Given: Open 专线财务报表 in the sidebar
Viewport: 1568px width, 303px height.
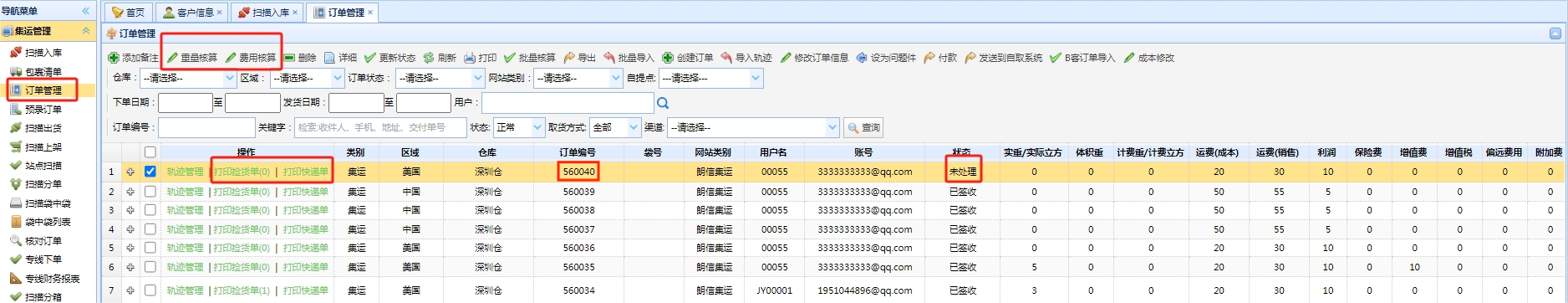Looking at the screenshot, I should (52, 279).
